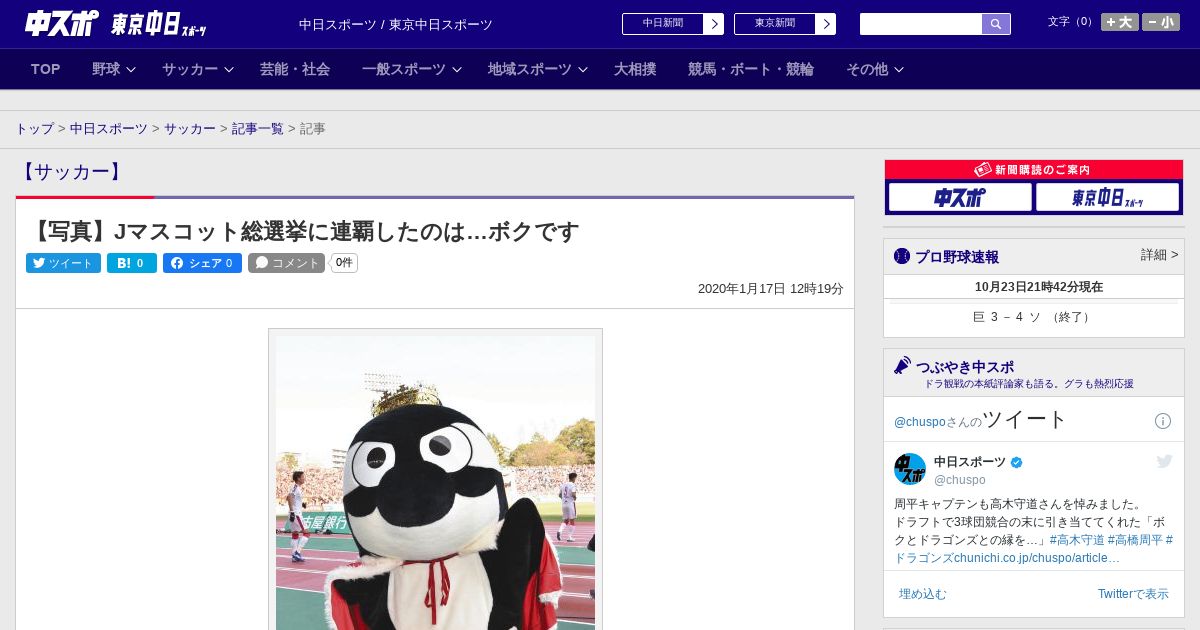The width and height of the screenshot is (1200, 630).
Task: Click the トップ breadcrumb link
Action: coord(35,129)
